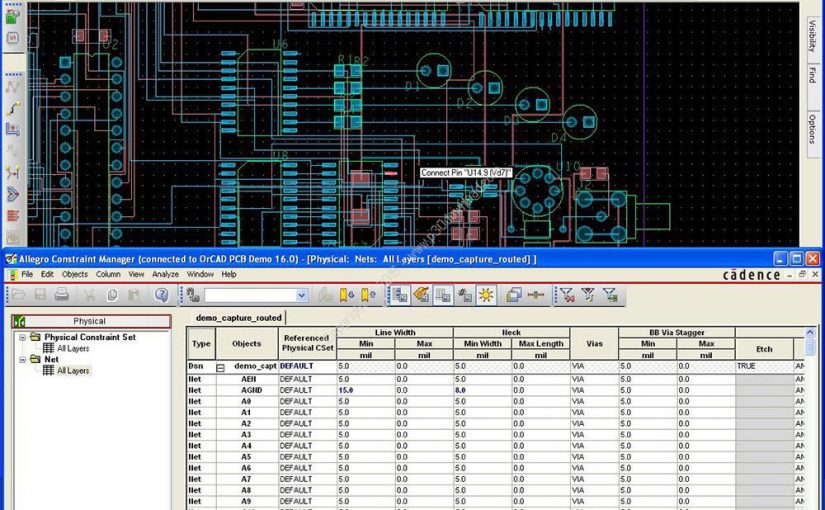Image resolution: width=825 pixels, height=510 pixels.
Task: Open the Window menu
Action: (x=200, y=274)
